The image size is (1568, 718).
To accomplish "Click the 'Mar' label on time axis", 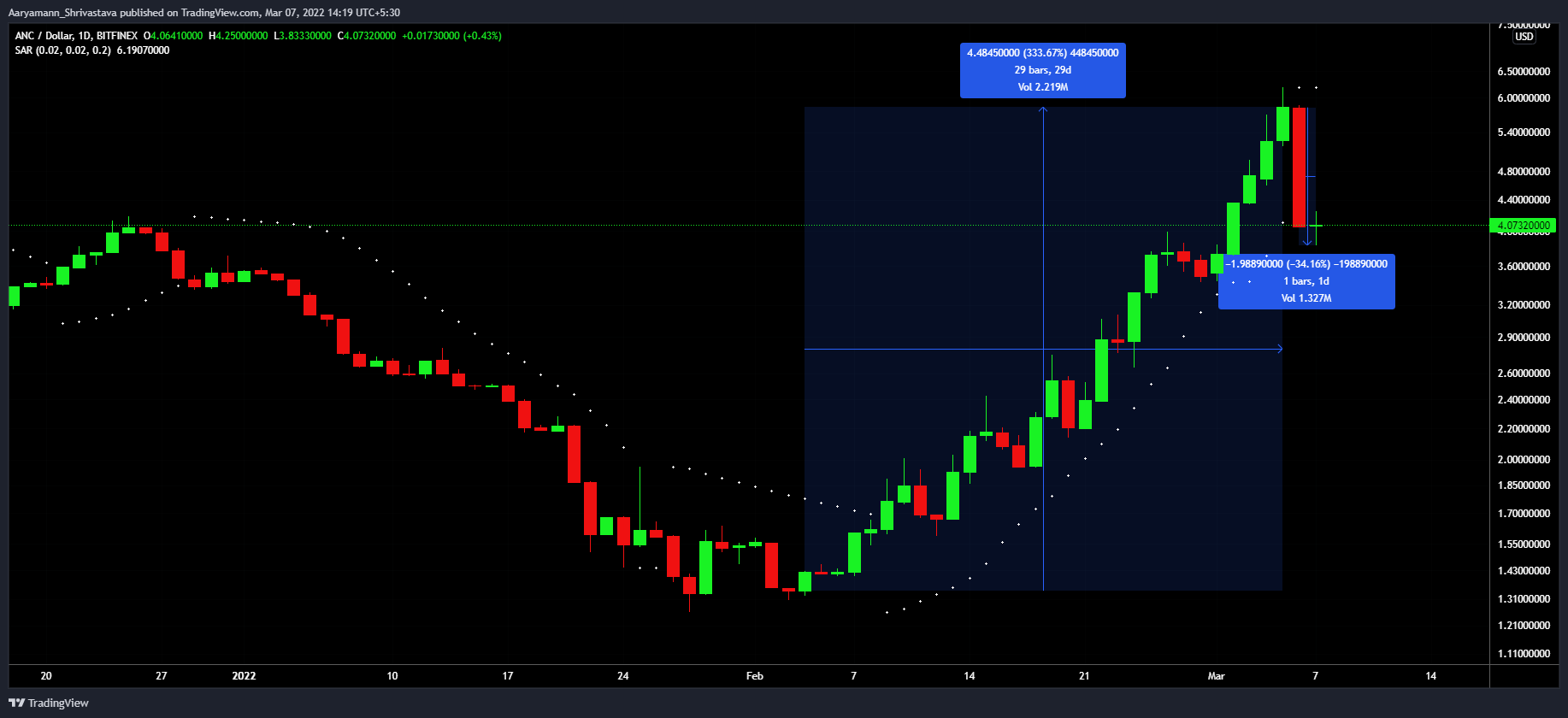I will tap(1216, 676).
